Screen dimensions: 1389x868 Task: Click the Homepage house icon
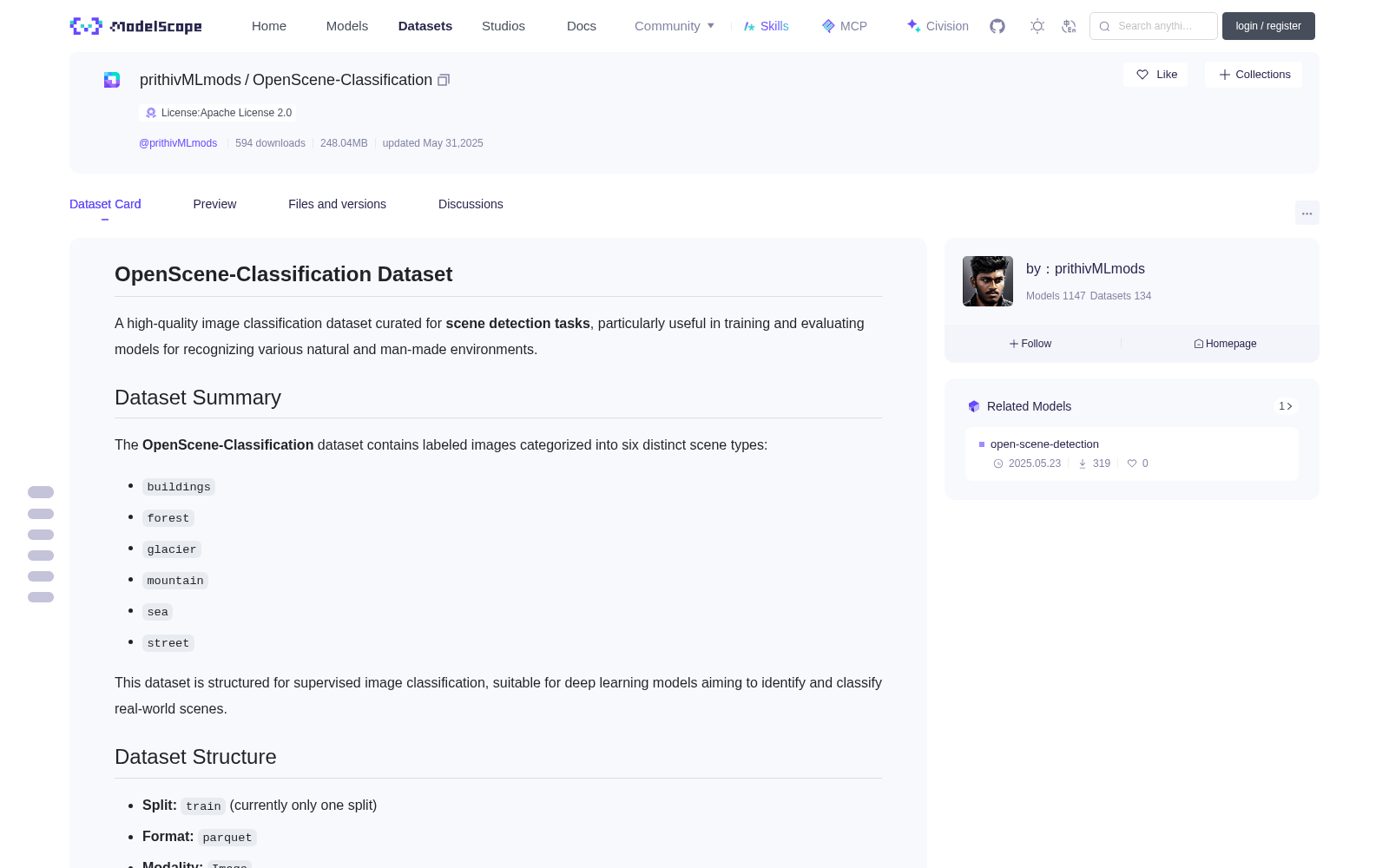click(x=1199, y=344)
